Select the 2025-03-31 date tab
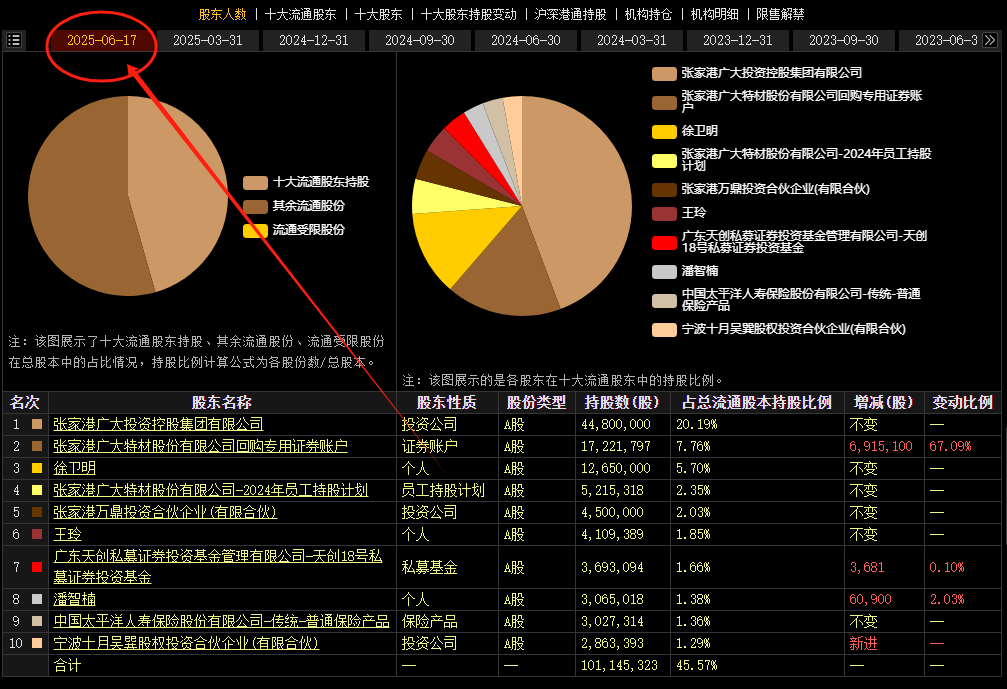The width and height of the screenshot is (1007, 689). tap(208, 40)
